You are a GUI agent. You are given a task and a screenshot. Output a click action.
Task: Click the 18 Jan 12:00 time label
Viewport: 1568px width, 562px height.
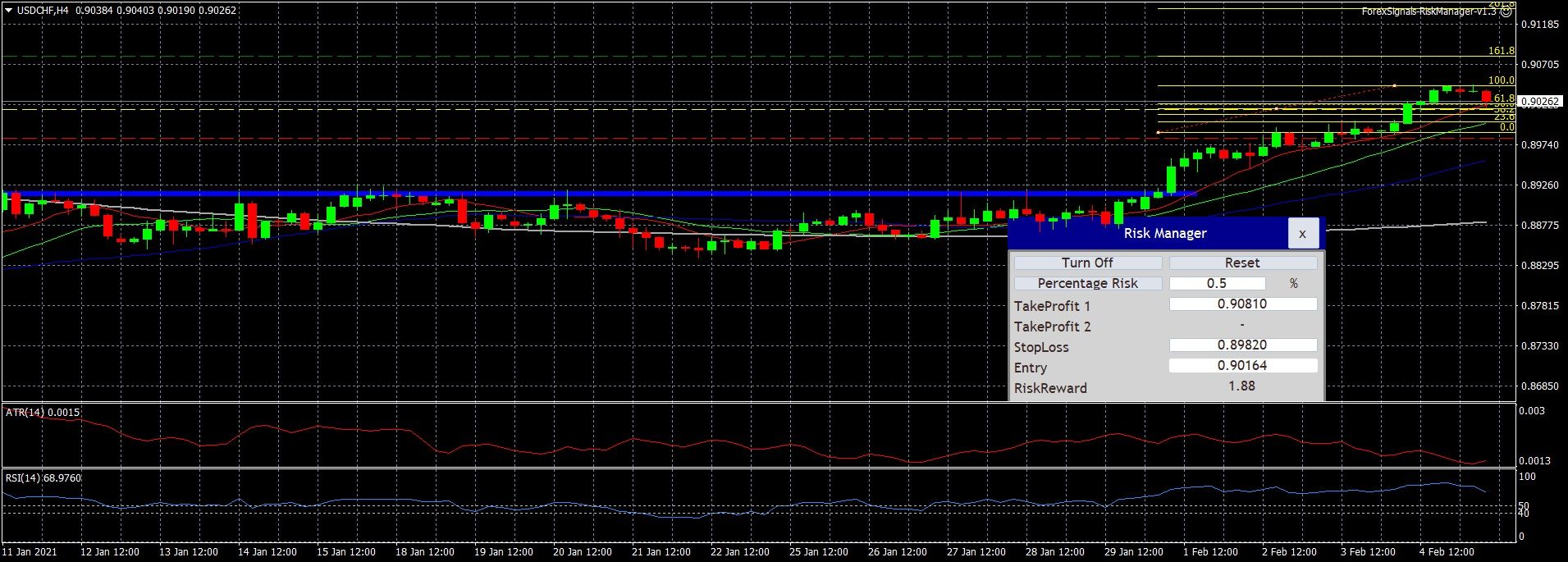point(425,552)
